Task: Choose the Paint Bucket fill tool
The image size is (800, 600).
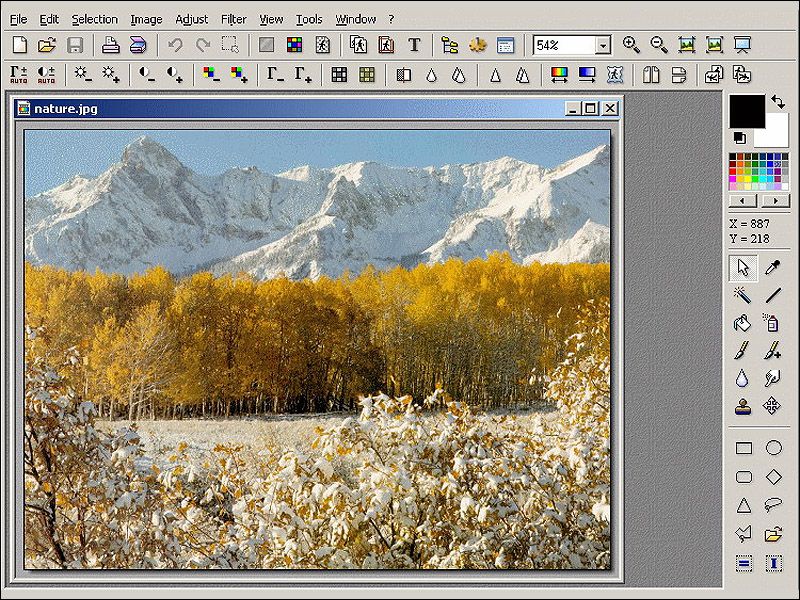Action: tap(742, 323)
